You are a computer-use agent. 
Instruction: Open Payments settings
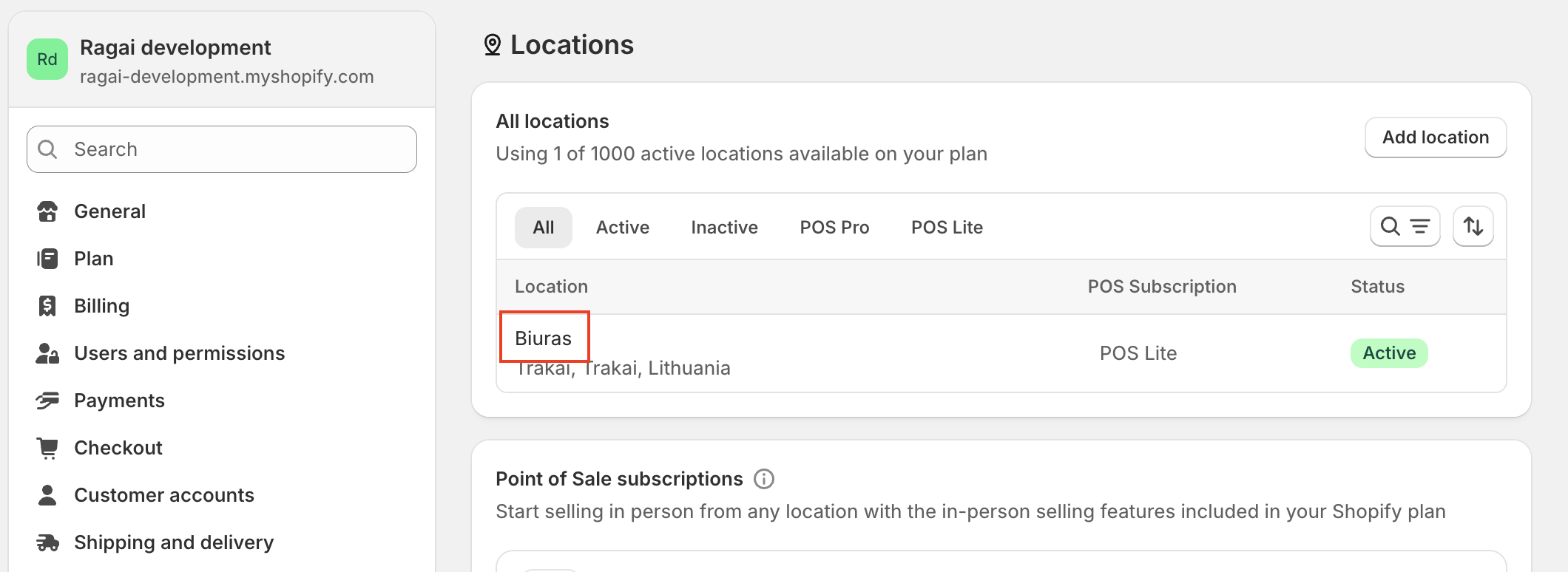(x=119, y=401)
